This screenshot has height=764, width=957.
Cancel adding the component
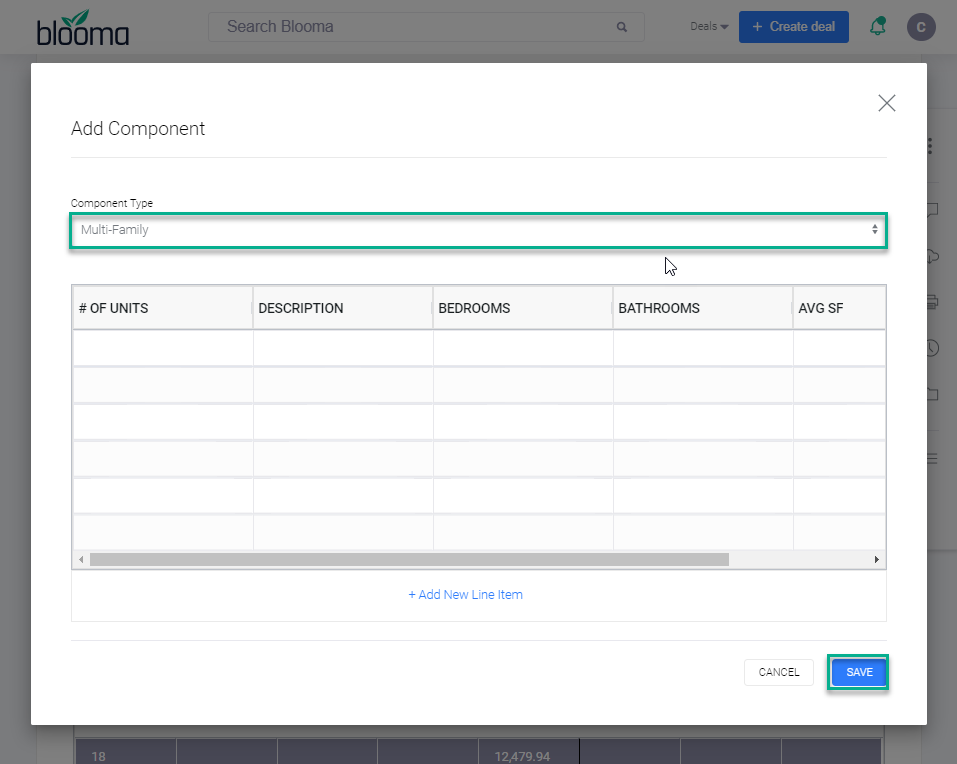coord(779,672)
